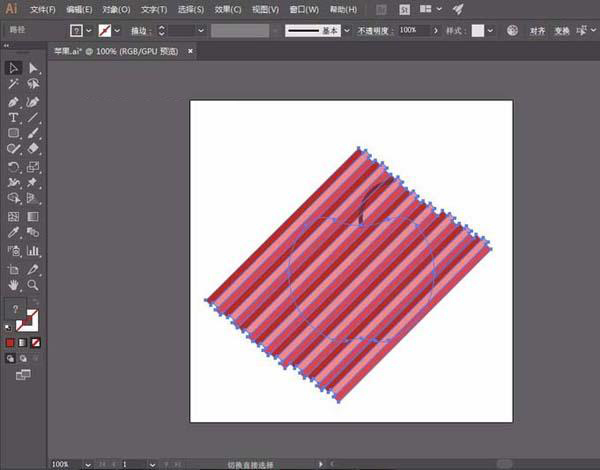This screenshot has width=600, height=470.
Task: Activate the Hand tool
Action: tap(14, 285)
